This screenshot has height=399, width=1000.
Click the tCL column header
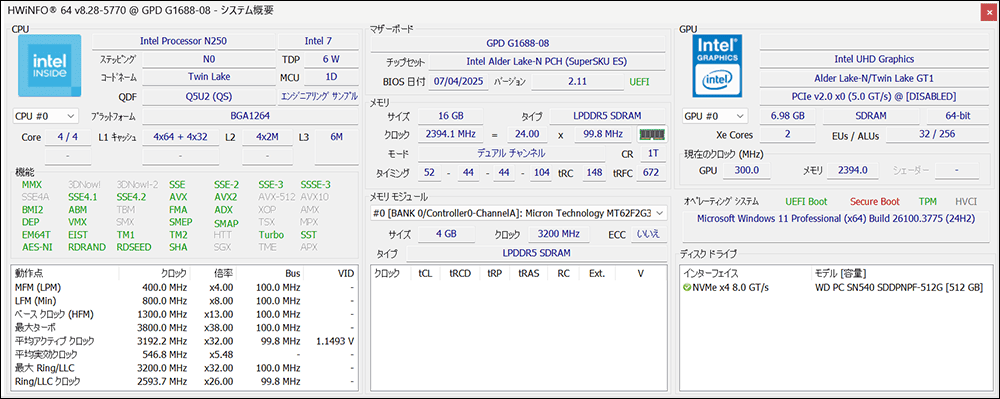point(425,273)
